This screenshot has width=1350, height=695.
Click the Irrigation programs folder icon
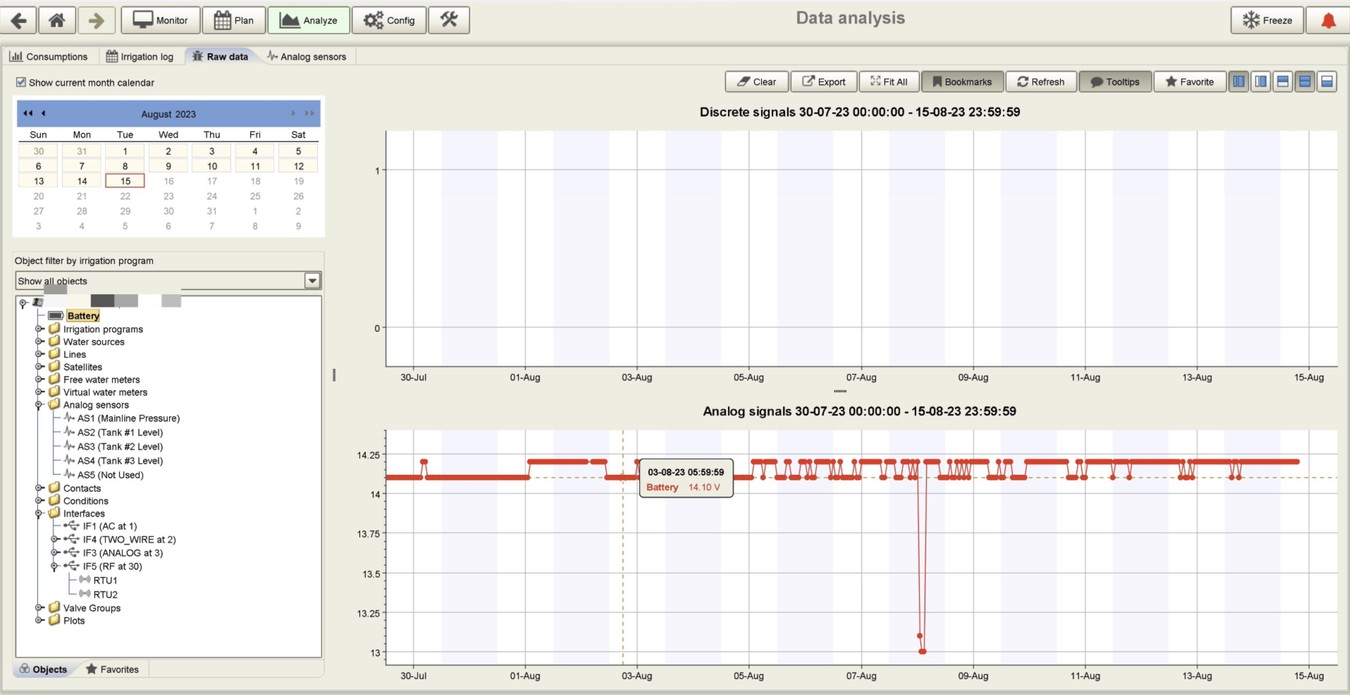click(x=54, y=329)
